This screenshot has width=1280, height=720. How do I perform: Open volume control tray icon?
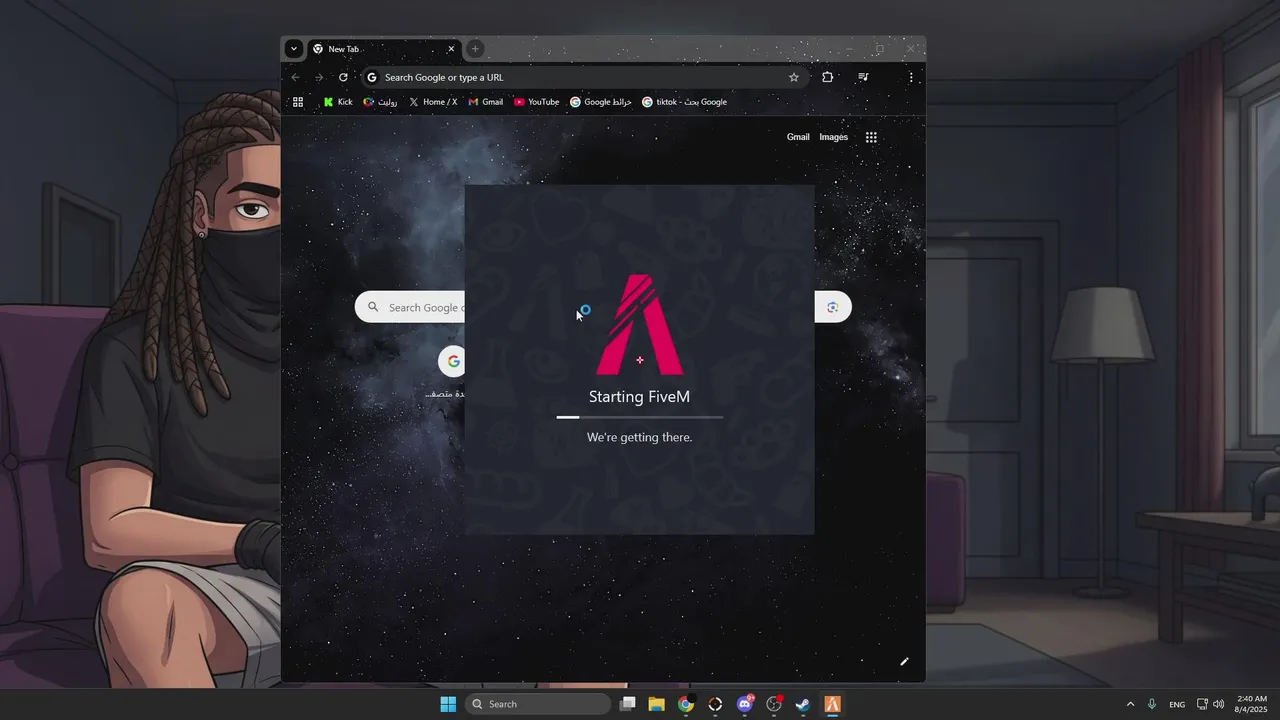point(1218,704)
